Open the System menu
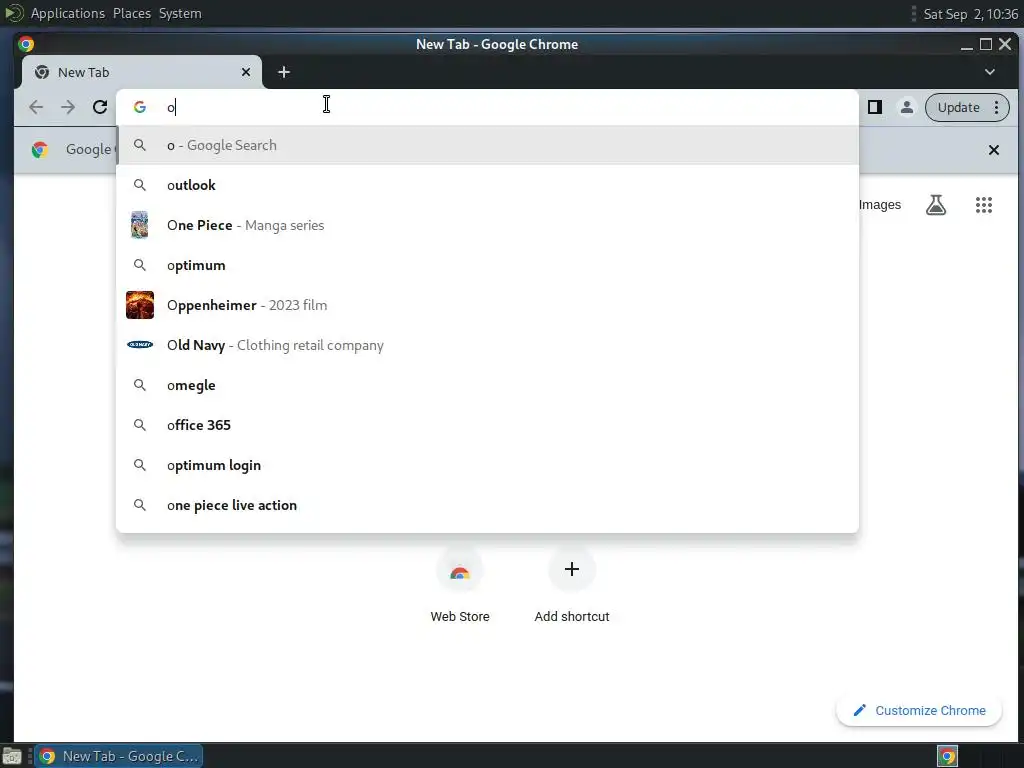The image size is (1024, 768). pyautogui.click(x=180, y=13)
